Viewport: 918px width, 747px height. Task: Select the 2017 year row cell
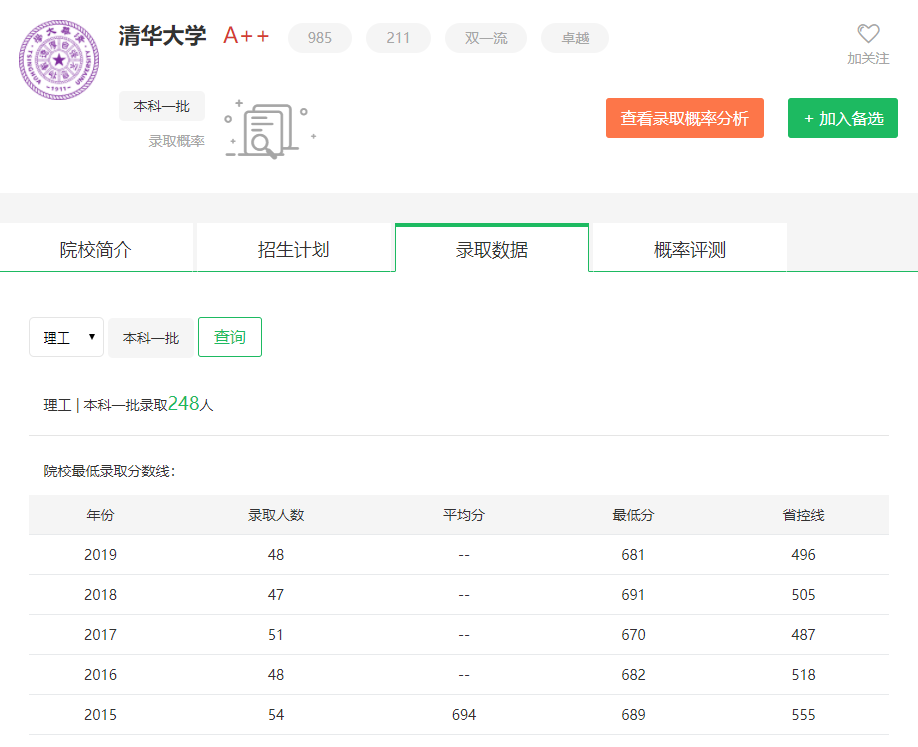click(101, 635)
